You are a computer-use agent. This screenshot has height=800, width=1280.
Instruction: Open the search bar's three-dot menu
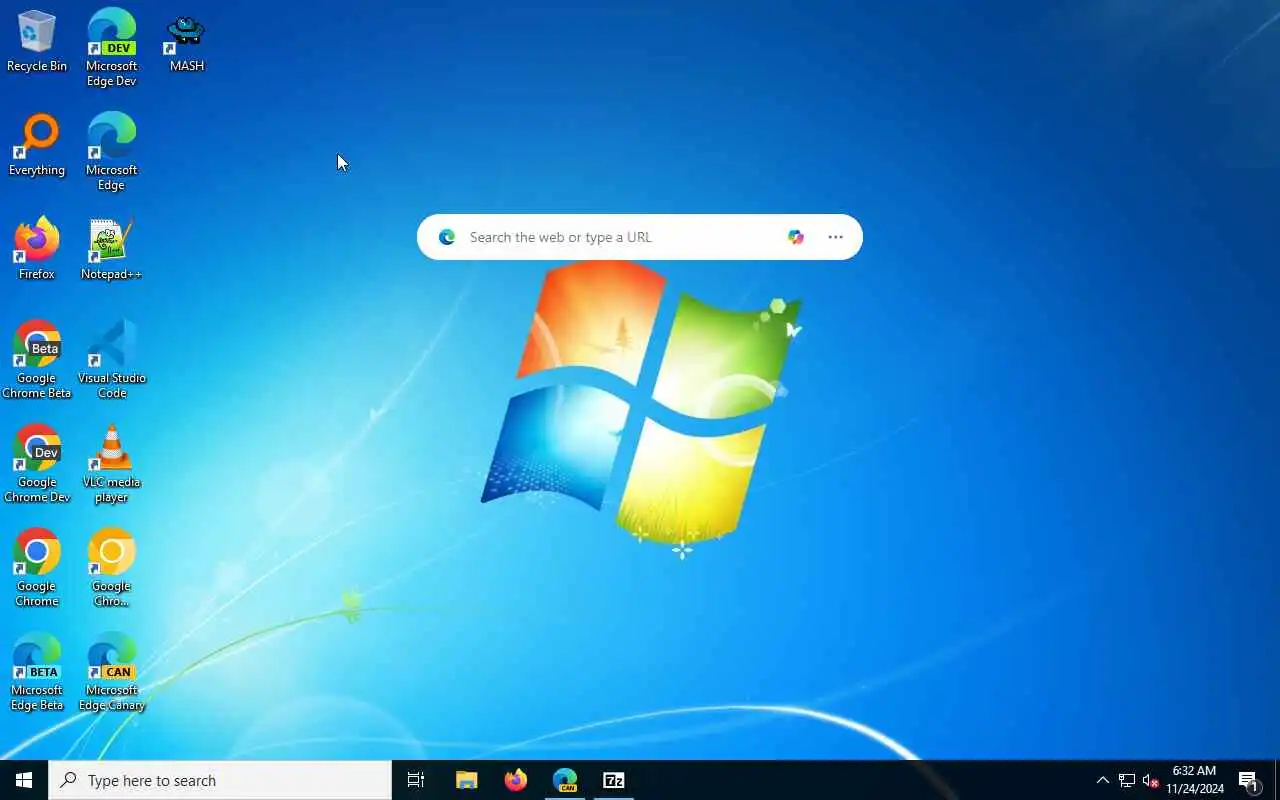(835, 237)
